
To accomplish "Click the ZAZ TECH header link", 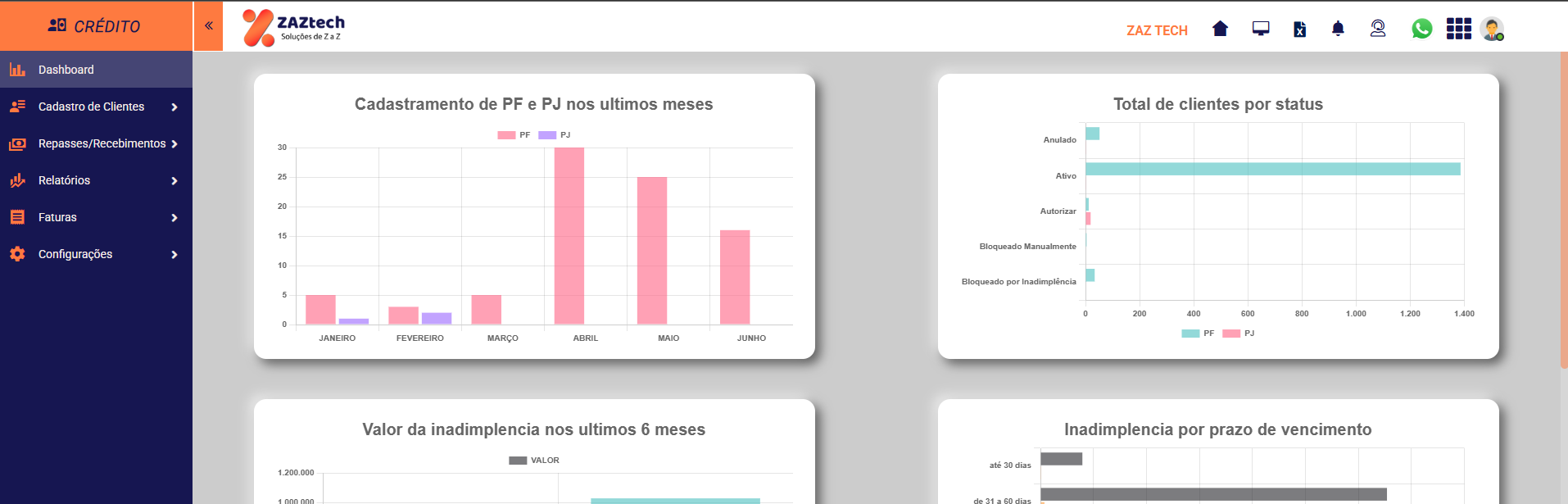I will click(x=1157, y=30).
